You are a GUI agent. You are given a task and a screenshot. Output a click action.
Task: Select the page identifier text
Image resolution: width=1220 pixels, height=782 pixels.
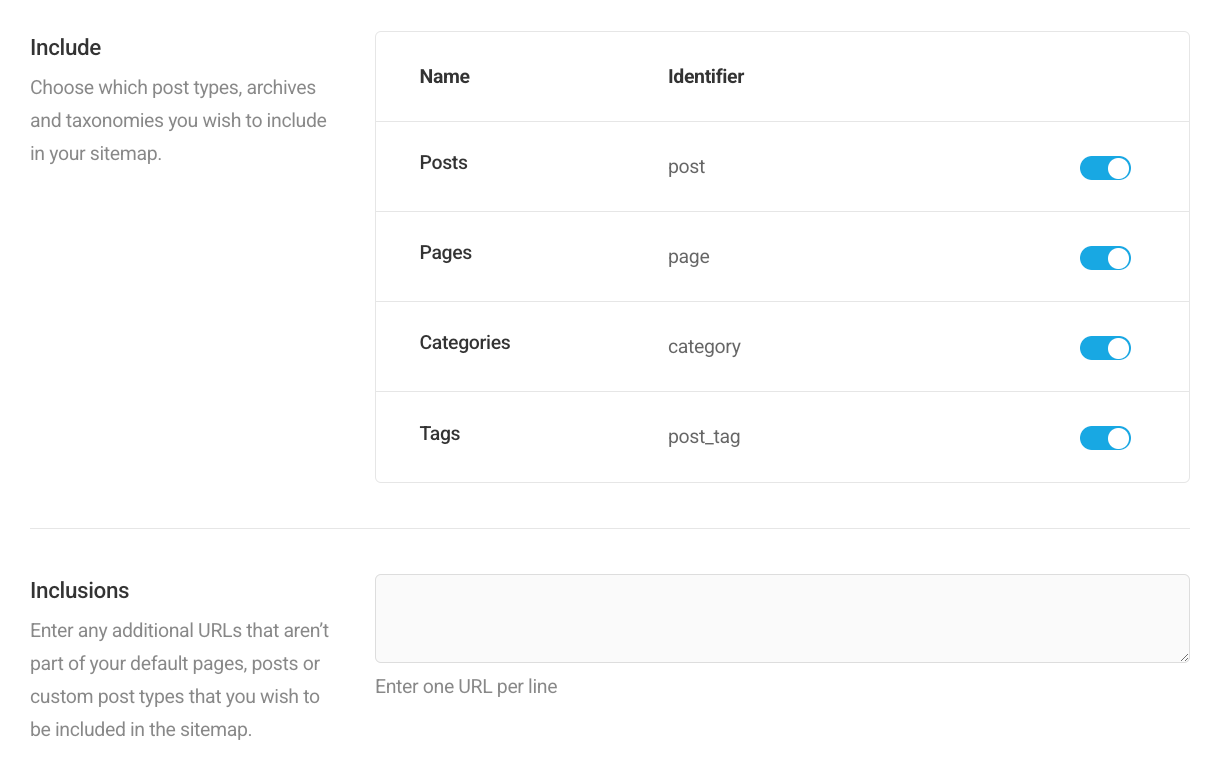688,258
